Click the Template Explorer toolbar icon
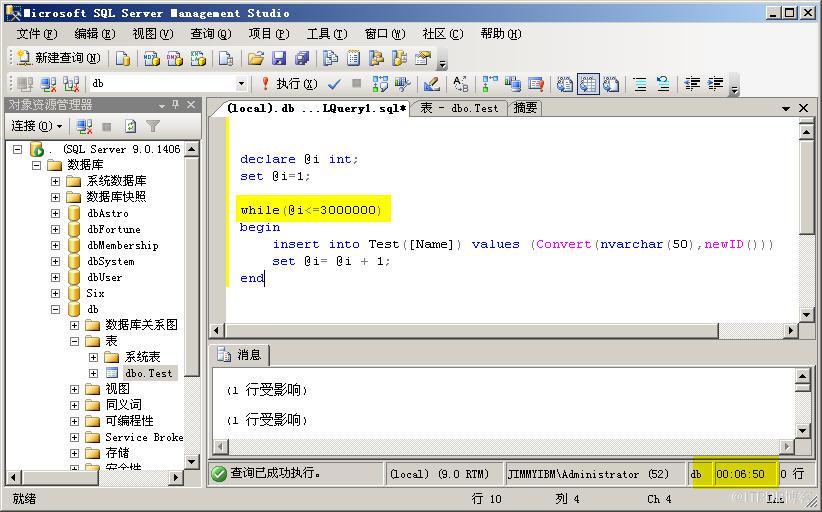Image resolution: width=822 pixels, height=512 pixels. [399, 58]
